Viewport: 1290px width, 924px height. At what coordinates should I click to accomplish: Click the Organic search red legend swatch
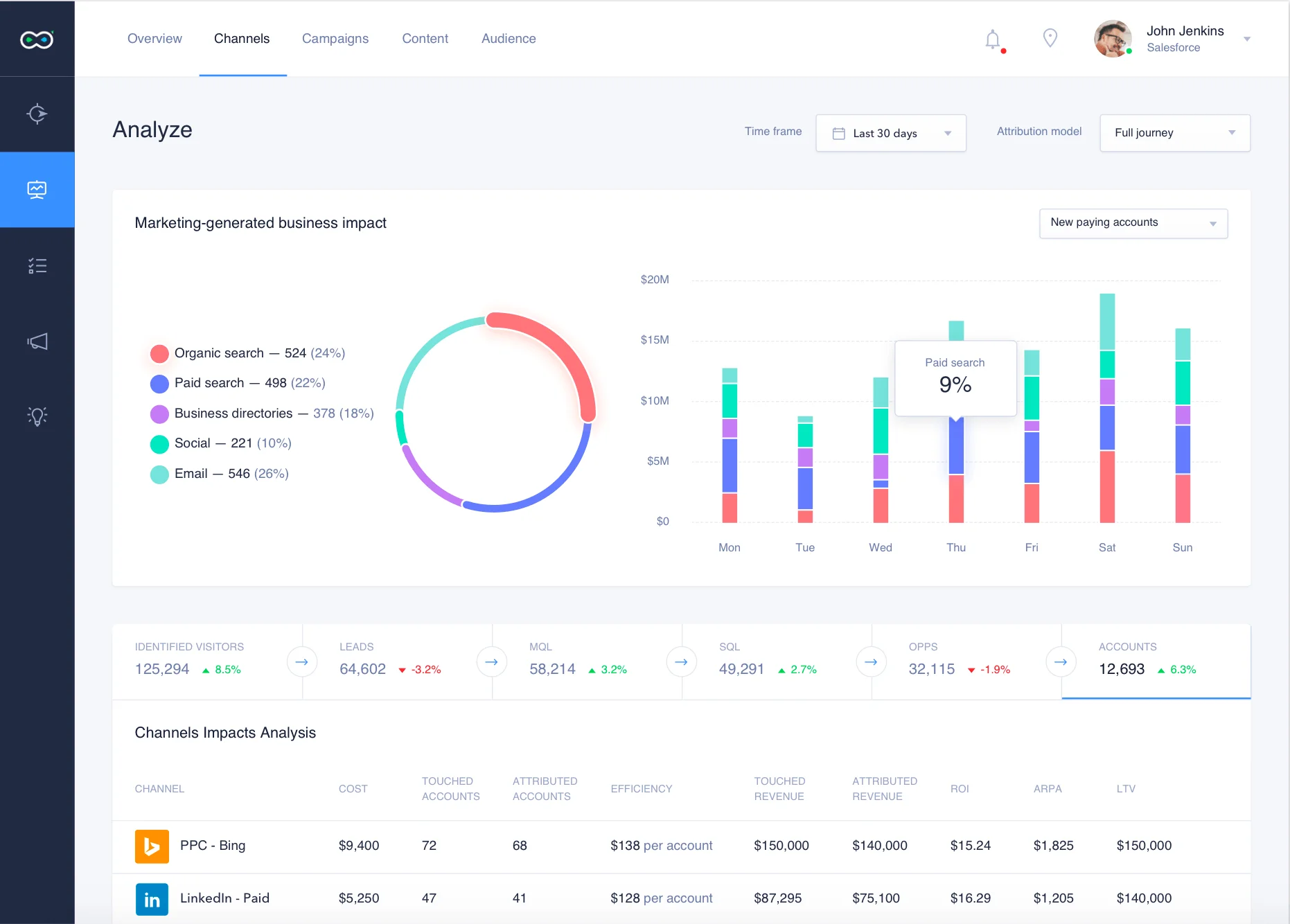[x=159, y=354]
